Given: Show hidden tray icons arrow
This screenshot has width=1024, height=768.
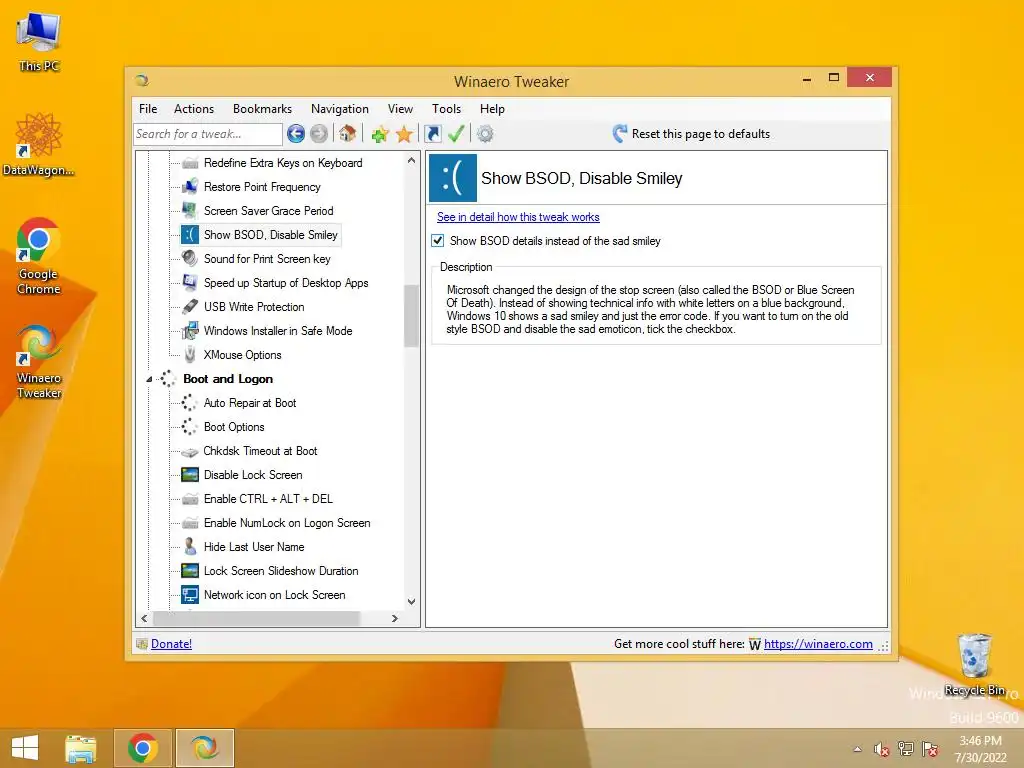Looking at the screenshot, I should (857, 749).
